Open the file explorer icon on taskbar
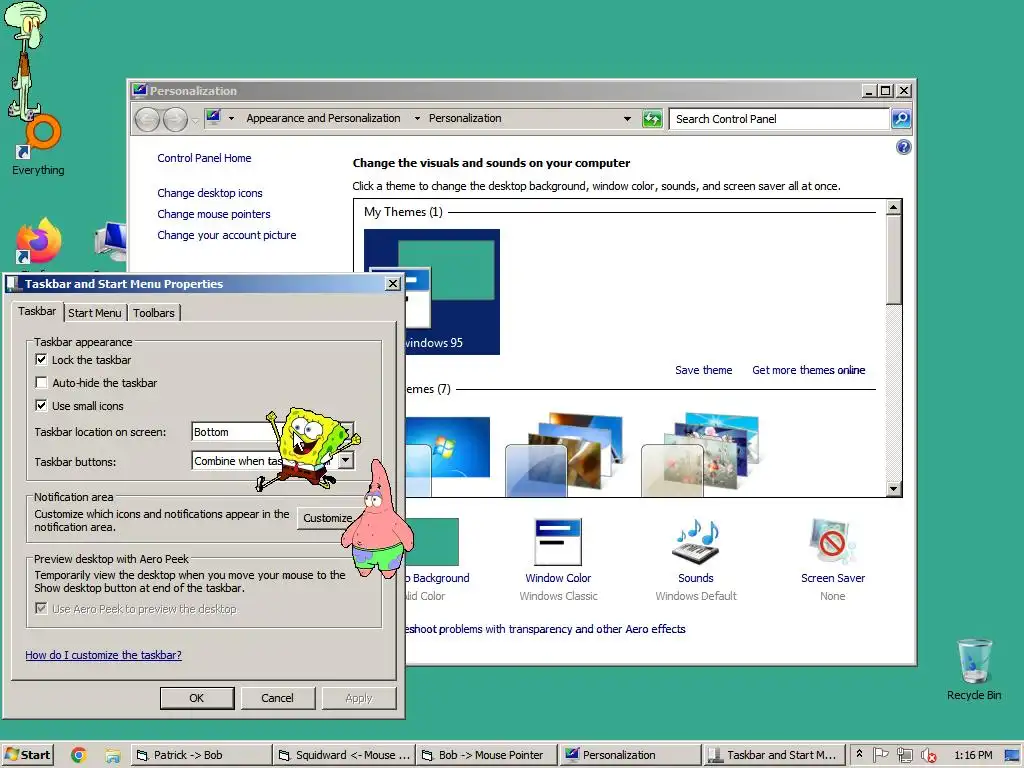This screenshot has height=768, width=1024. (112, 756)
